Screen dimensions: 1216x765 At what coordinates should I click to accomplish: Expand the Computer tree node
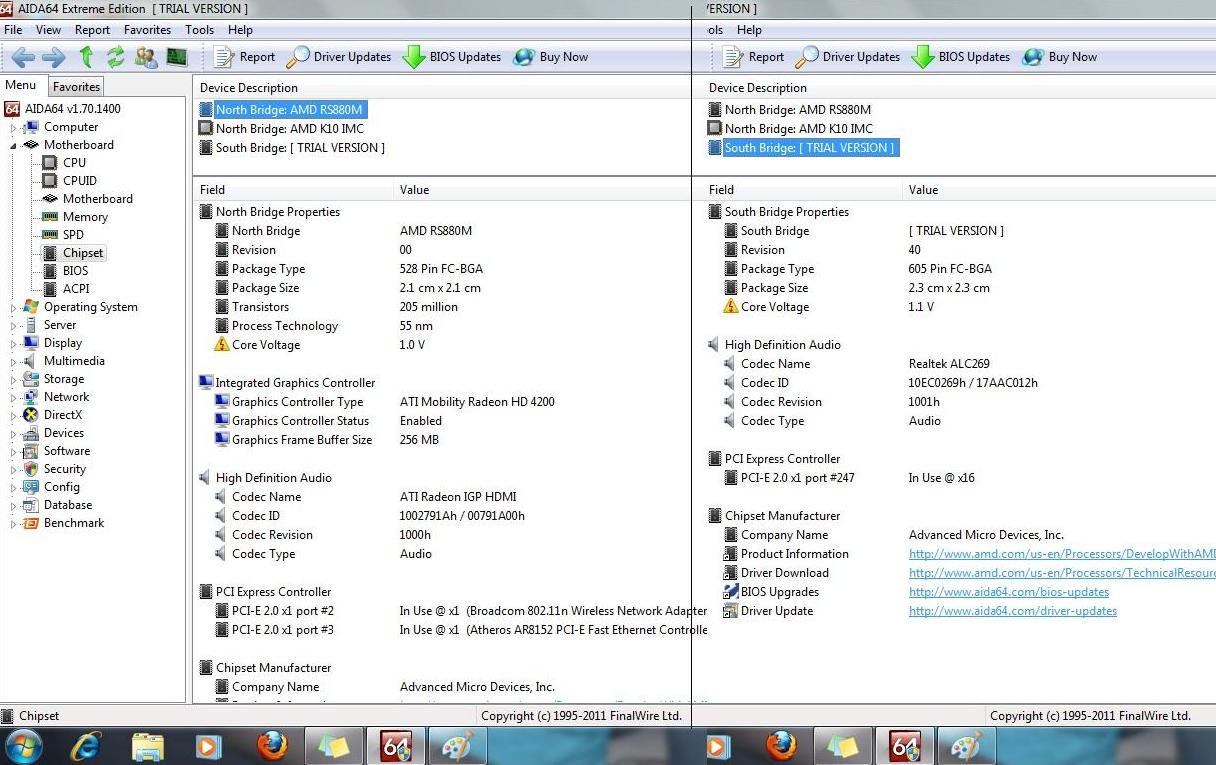(14, 128)
